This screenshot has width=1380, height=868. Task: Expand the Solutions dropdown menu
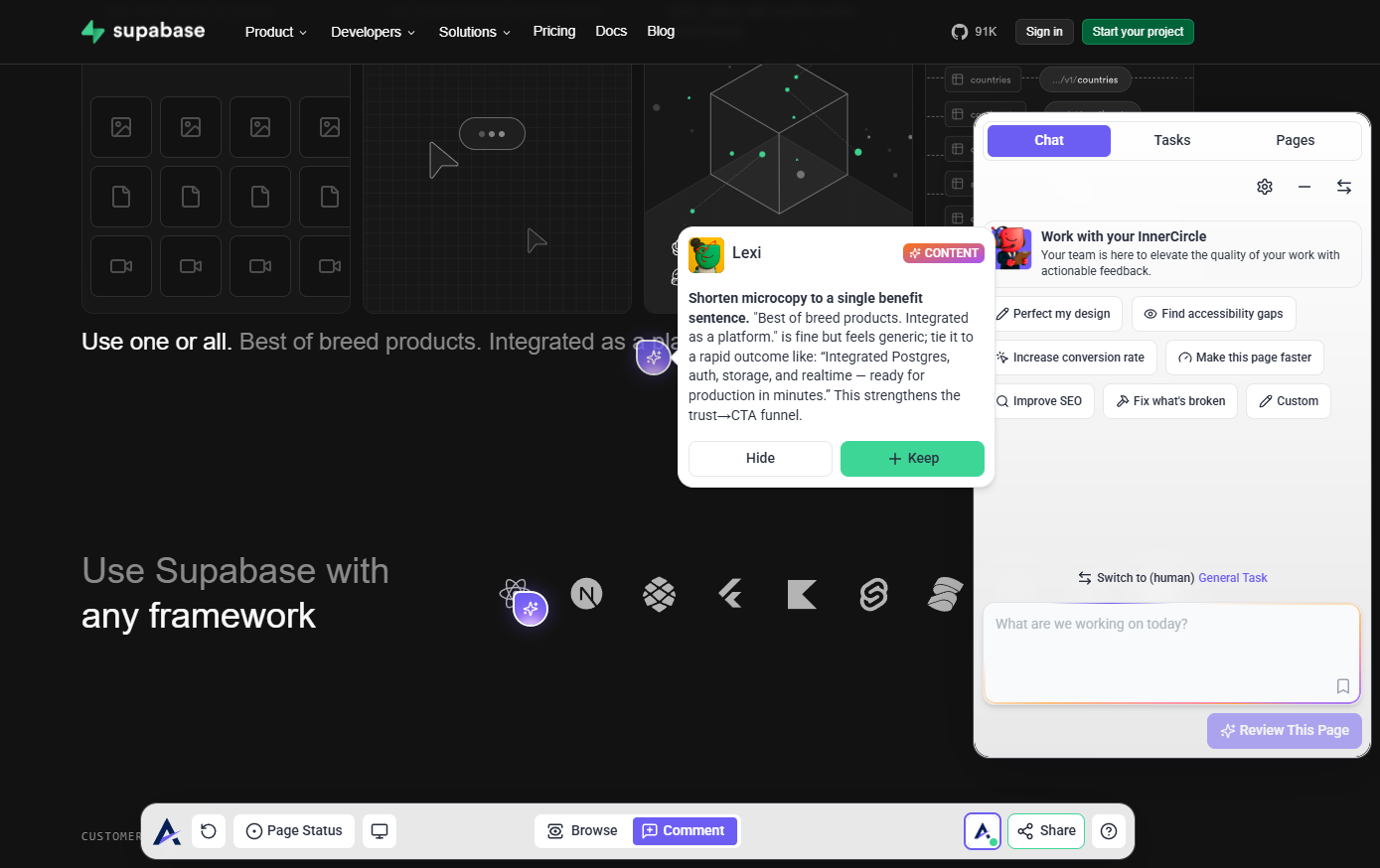coord(474,32)
